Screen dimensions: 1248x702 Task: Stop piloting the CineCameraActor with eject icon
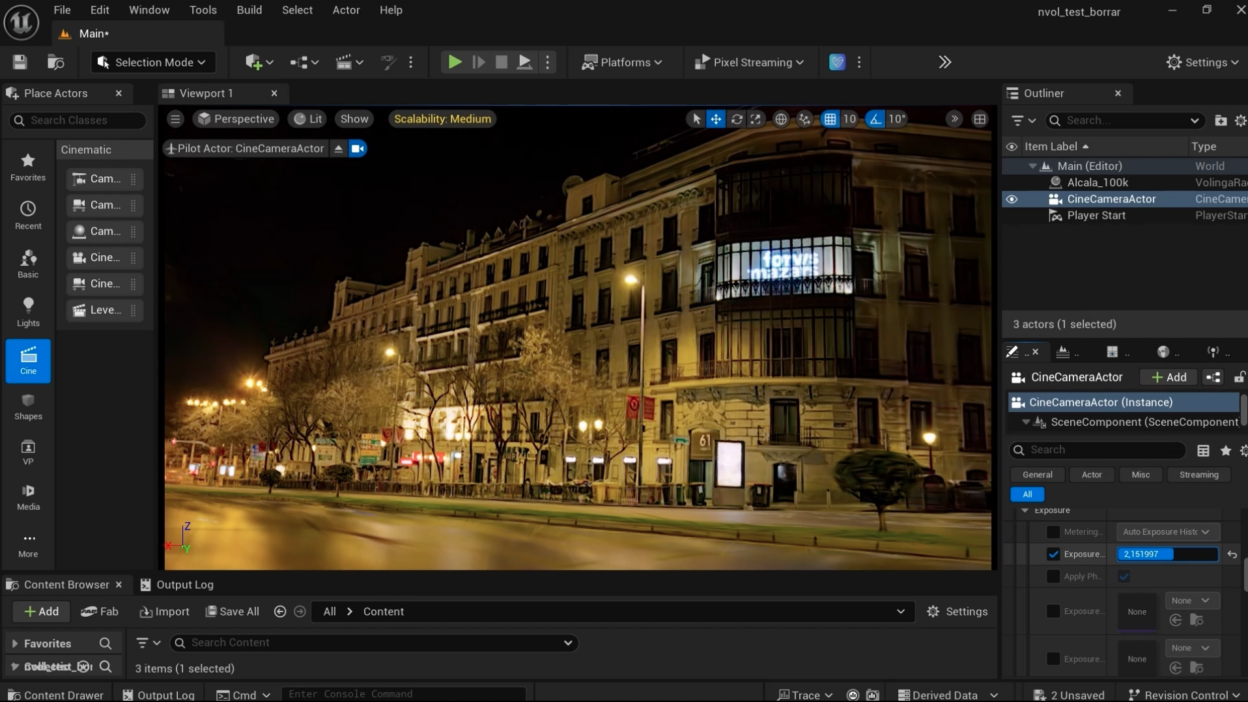pyautogui.click(x=338, y=148)
